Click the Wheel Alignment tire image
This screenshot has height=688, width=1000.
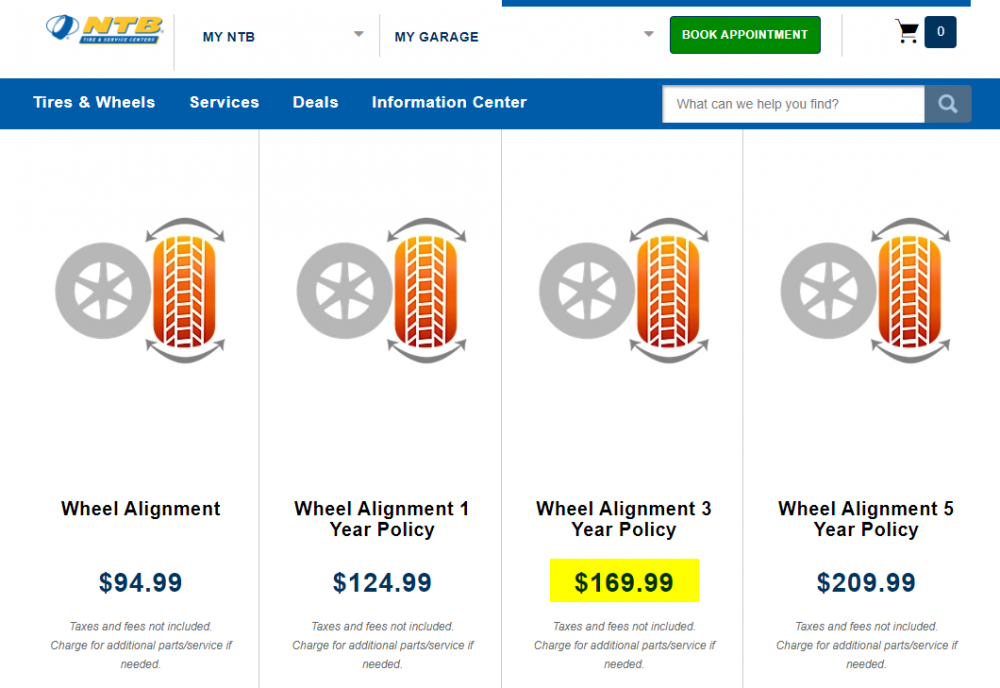[x=140, y=290]
